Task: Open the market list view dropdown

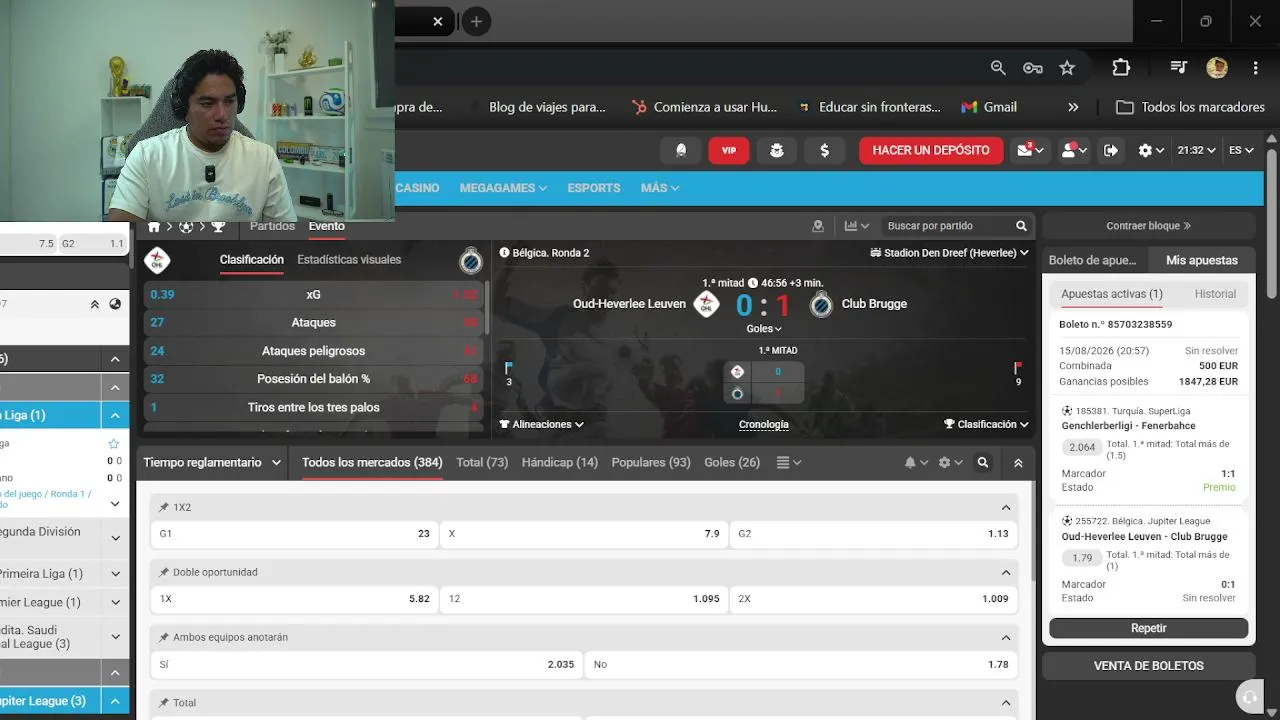Action: (789, 463)
